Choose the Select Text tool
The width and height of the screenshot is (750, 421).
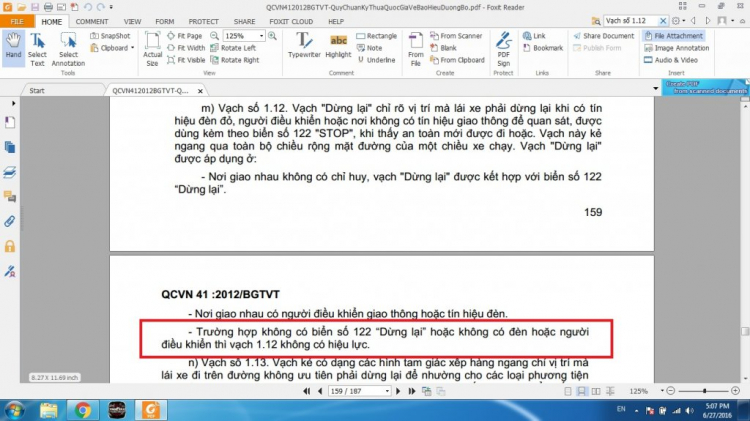(x=37, y=50)
